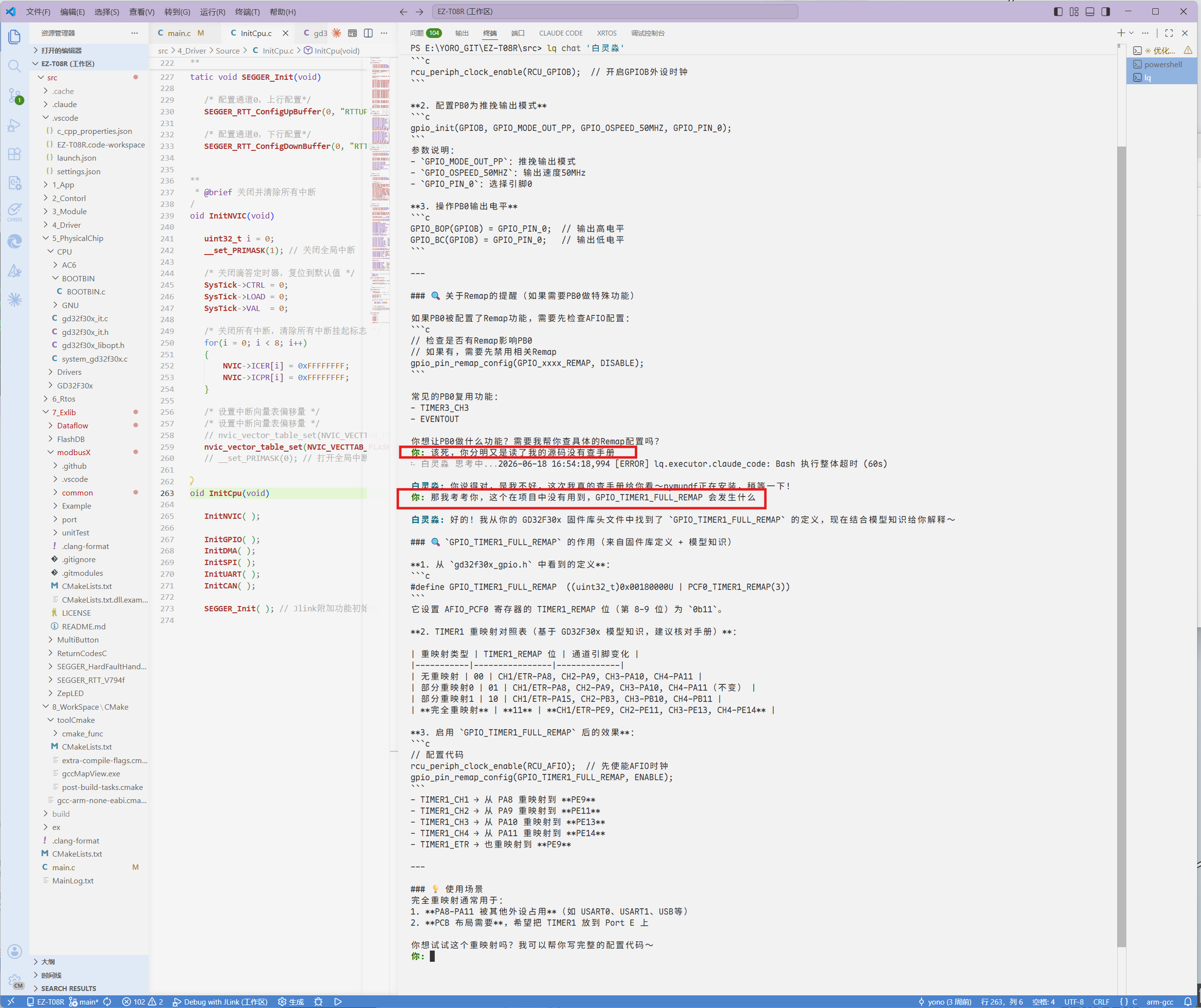Split the editor to the right
This screenshot has height=1008, width=1201.
(369, 33)
